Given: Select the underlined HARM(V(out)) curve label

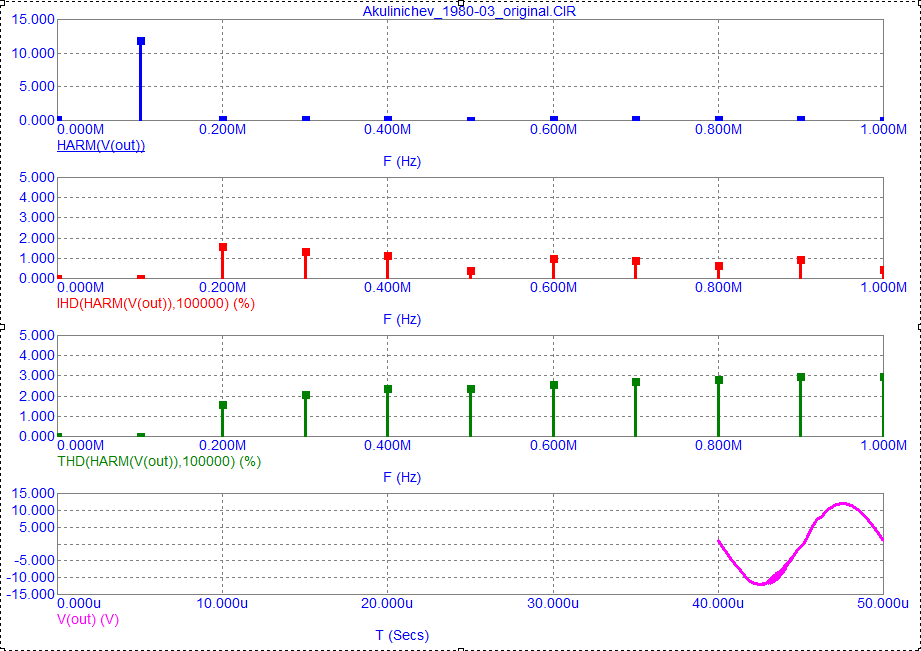Looking at the screenshot, I should click(101, 146).
